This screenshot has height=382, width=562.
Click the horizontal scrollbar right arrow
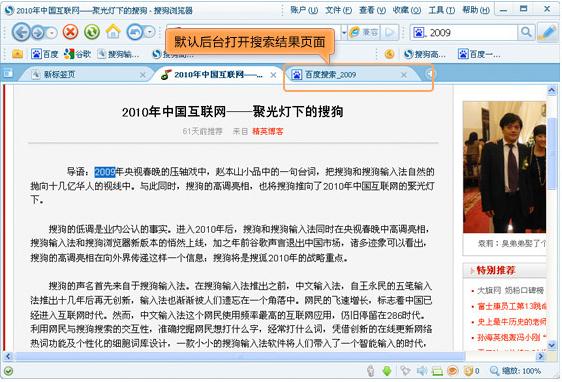pos(541,356)
